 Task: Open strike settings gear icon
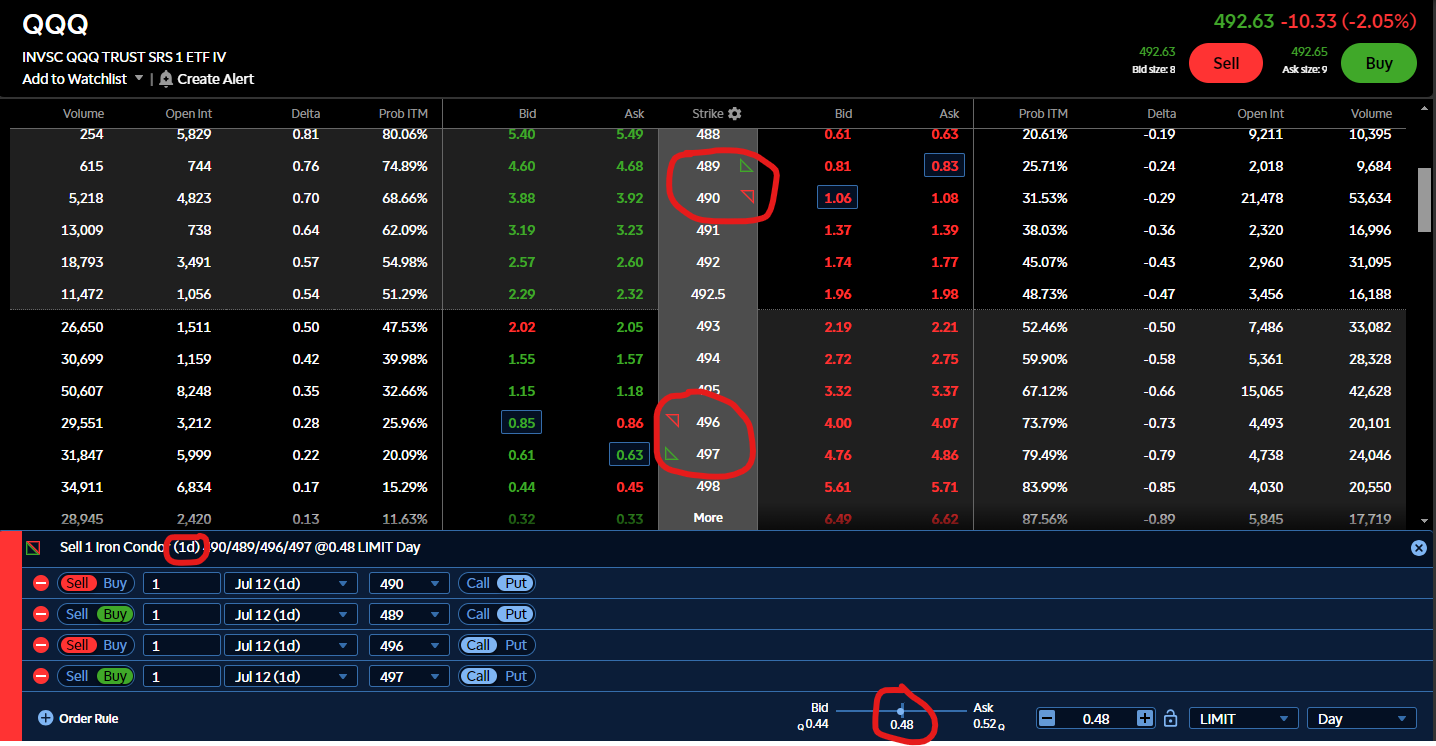[735, 114]
